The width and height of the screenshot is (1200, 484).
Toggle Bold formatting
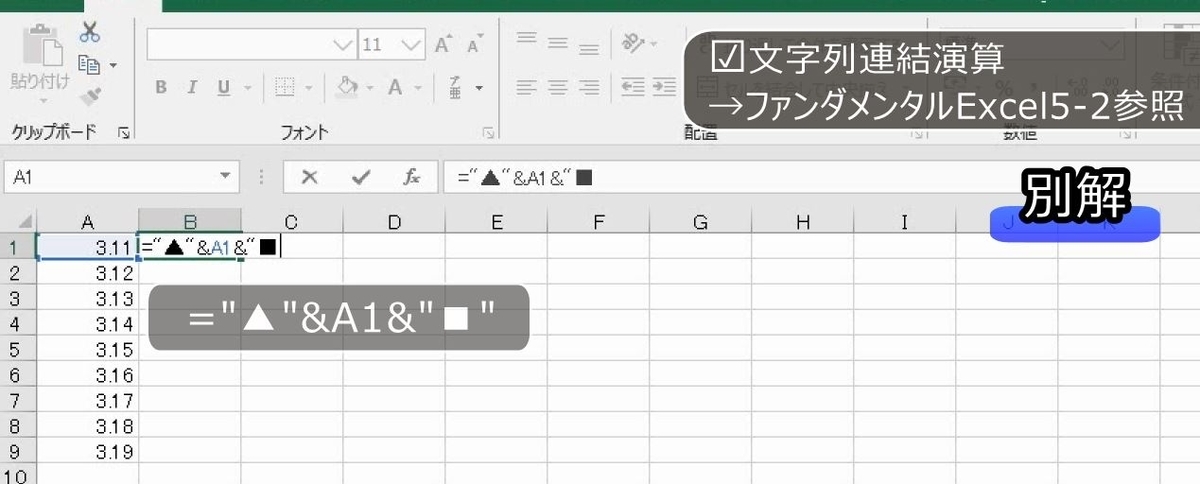(x=161, y=88)
